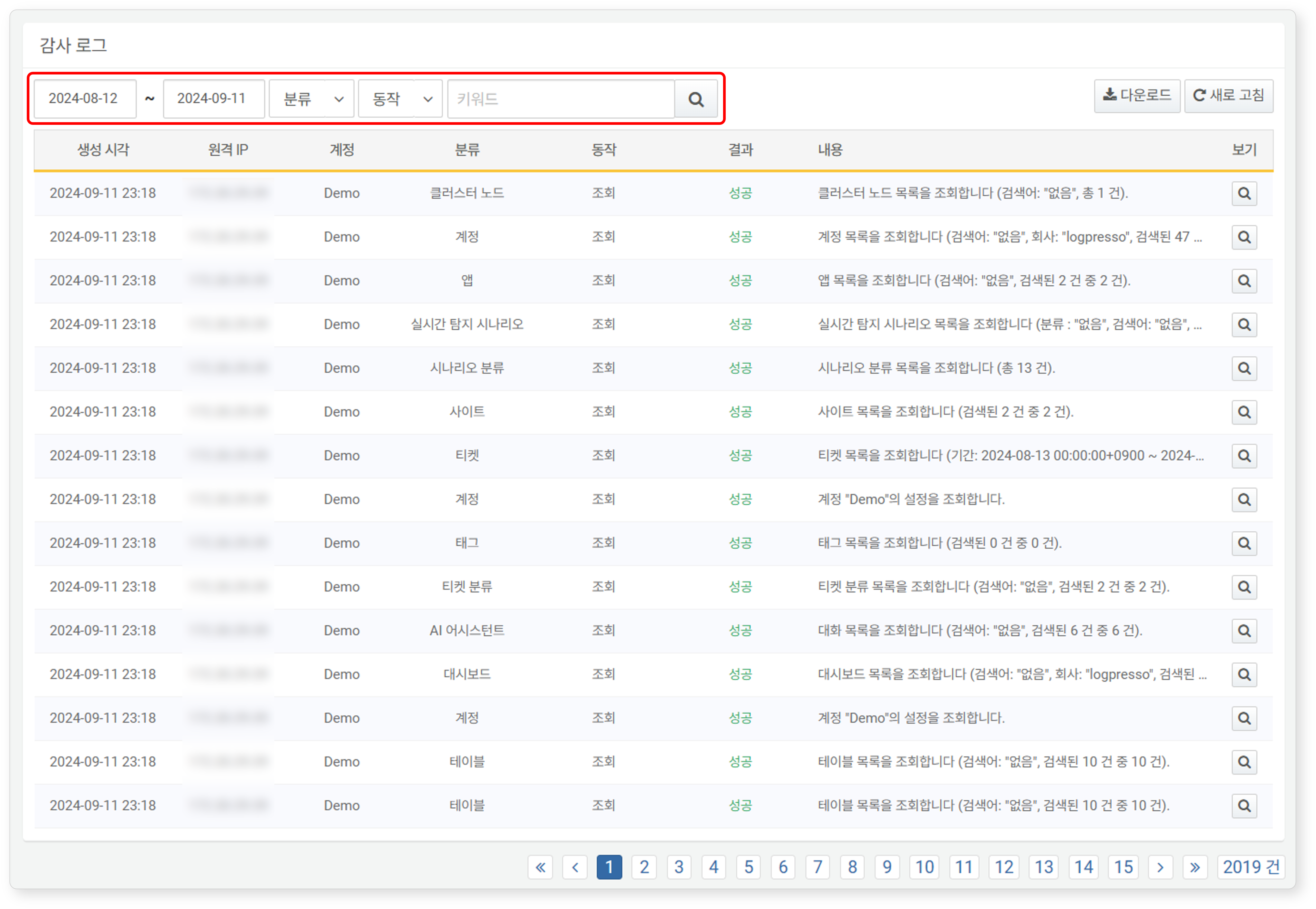The height and width of the screenshot is (909, 1316).
Task: Open details for 티켓 분류 row
Action: click(1244, 587)
